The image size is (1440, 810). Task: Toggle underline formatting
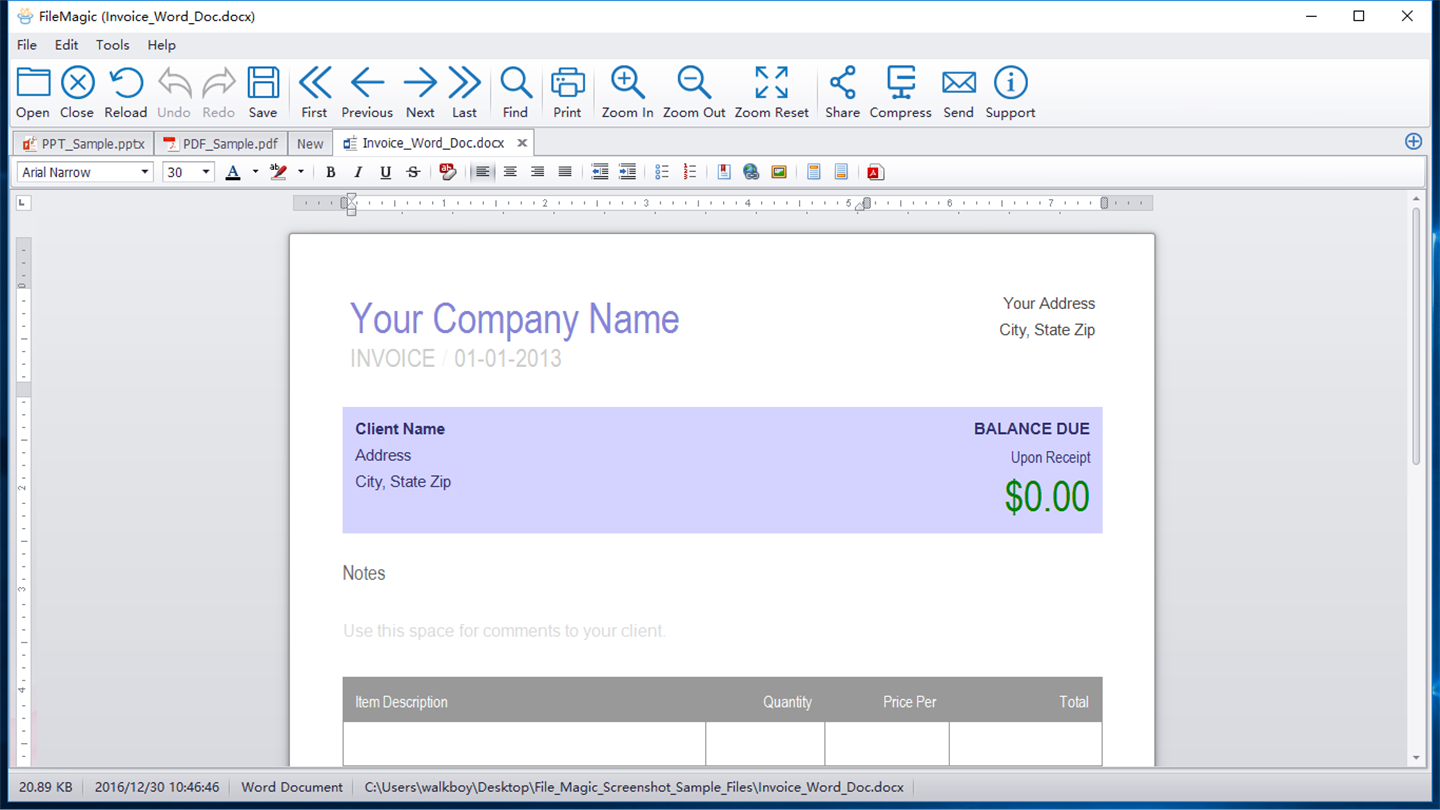pyautogui.click(x=385, y=172)
